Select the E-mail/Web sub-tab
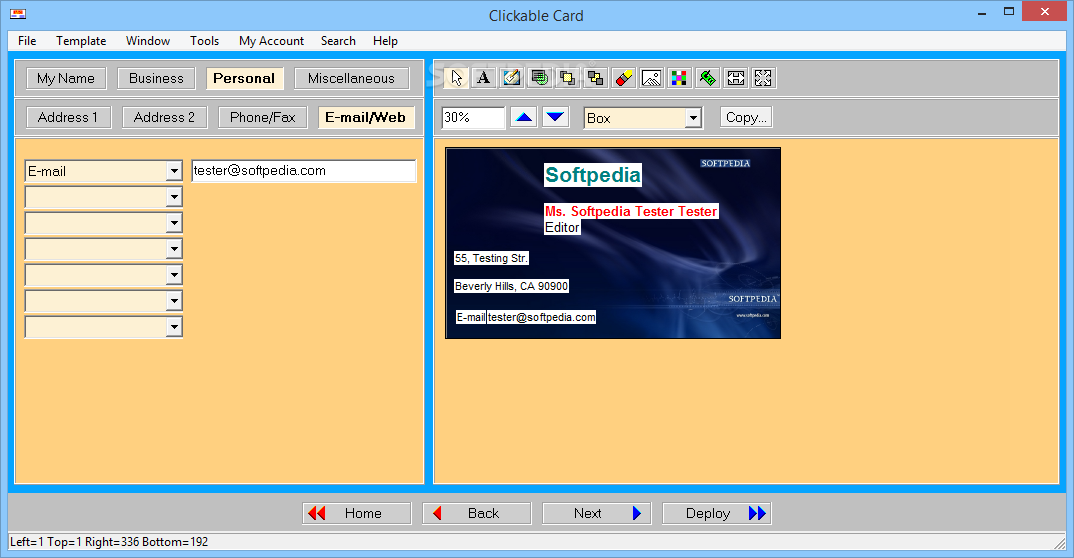1074x558 pixels. (x=366, y=117)
